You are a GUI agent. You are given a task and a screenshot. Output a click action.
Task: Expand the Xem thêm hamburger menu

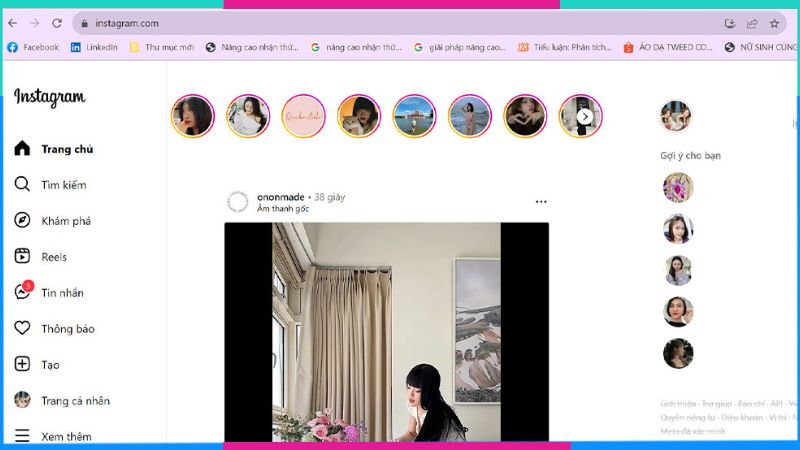[22, 436]
